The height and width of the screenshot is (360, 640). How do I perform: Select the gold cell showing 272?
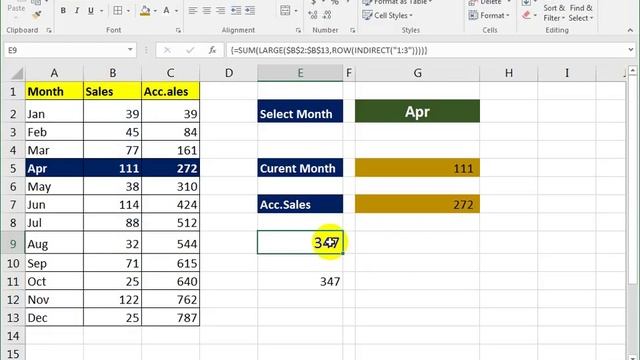coord(417,204)
